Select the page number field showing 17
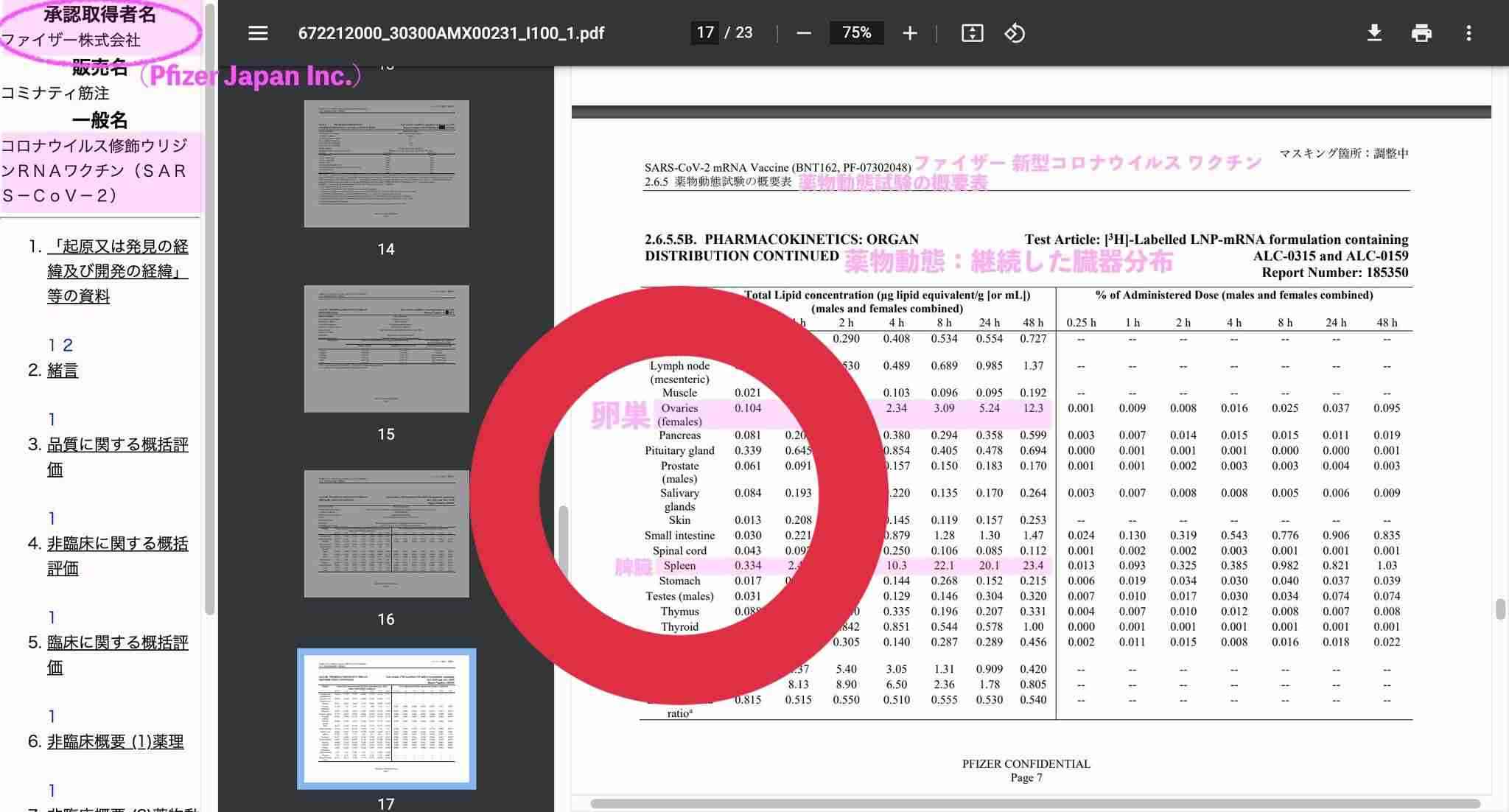1509x812 pixels. [705, 32]
